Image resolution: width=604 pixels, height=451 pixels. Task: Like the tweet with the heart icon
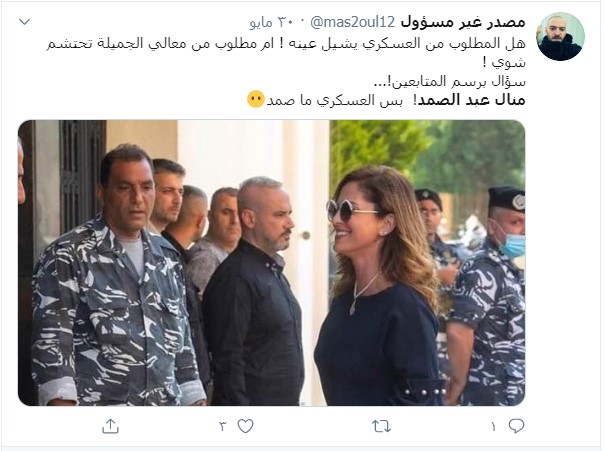[x=245, y=426]
